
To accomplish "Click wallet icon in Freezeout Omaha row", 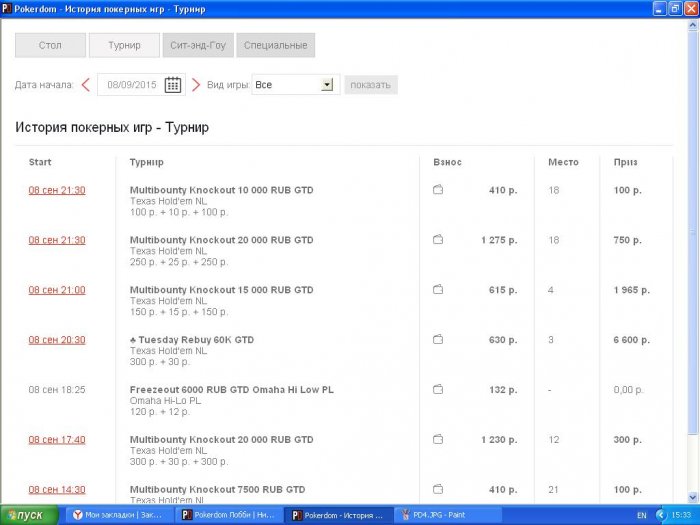I will coord(438,390).
